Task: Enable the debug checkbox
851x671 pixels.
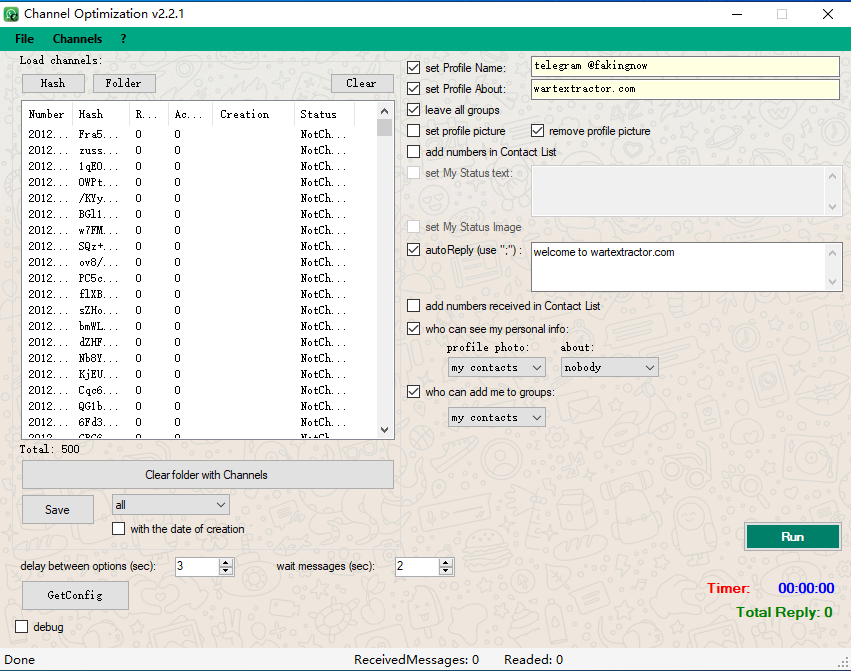Action: [22, 627]
